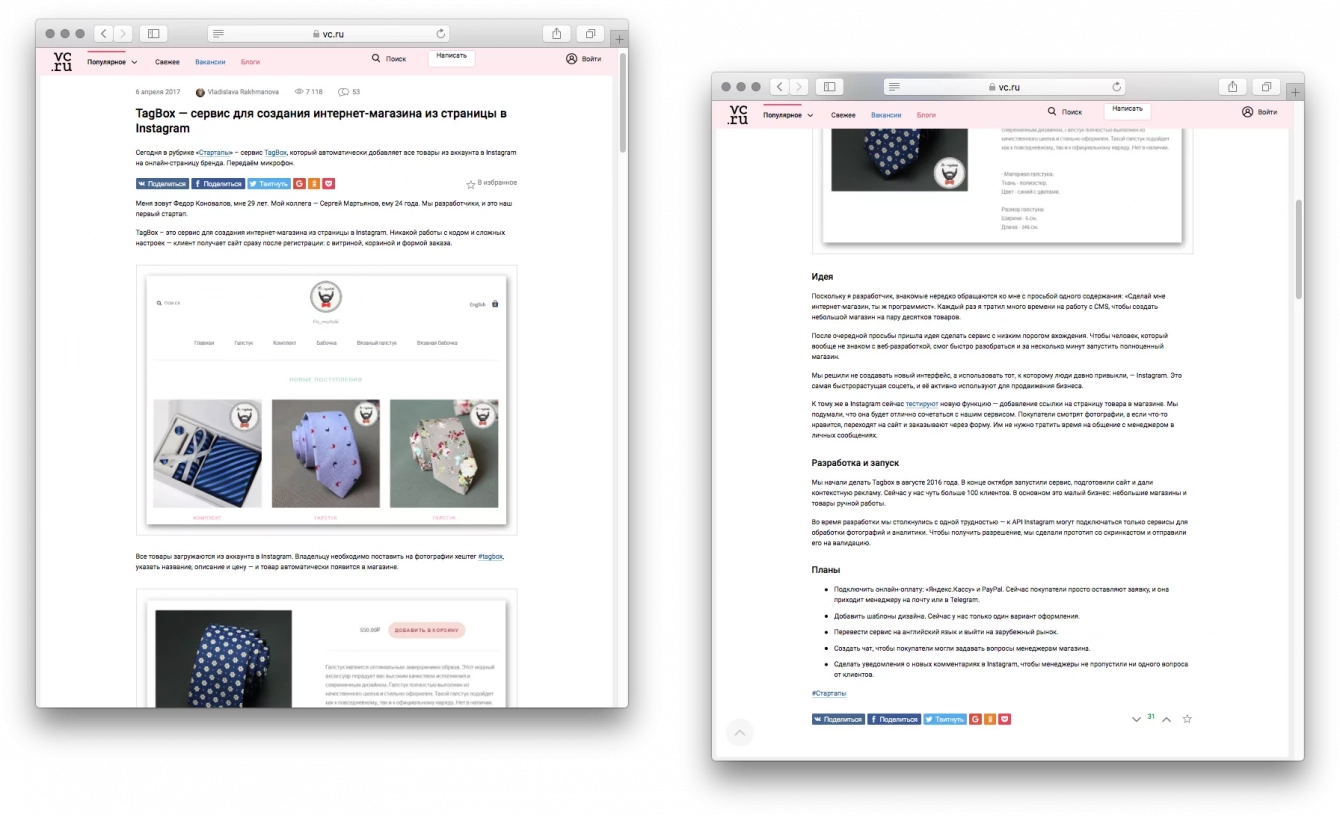Open Reader view in left window address bar
The height and width of the screenshot is (816, 1340).
tap(219, 34)
